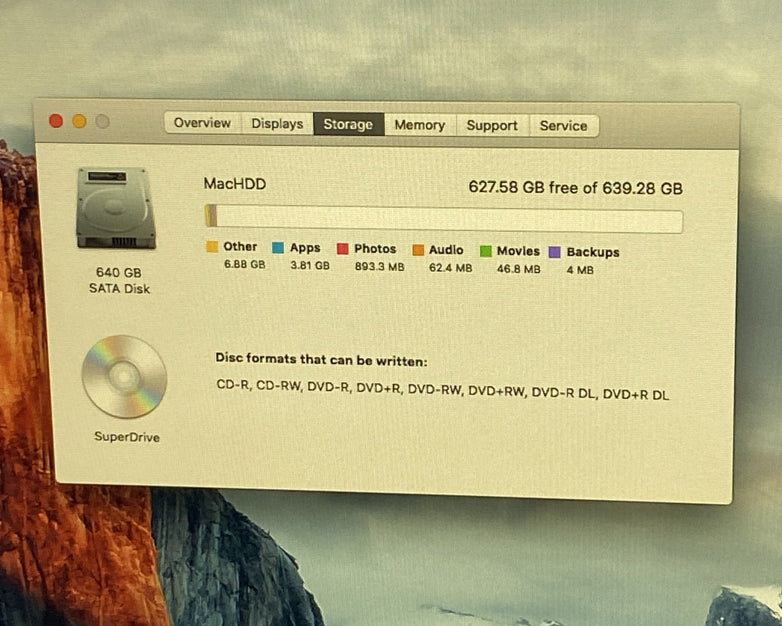Click the MacHDD volume name
Image resolution: width=782 pixels, height=626 pixels.
point(235,184)
